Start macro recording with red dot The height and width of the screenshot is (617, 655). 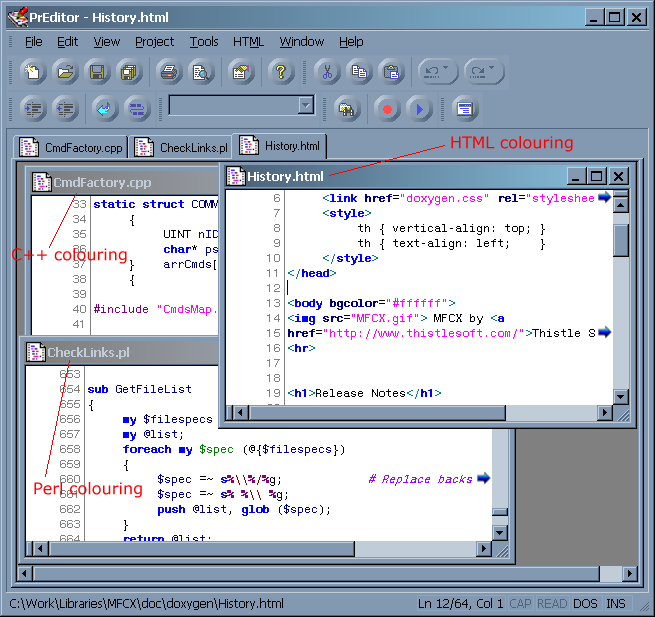[387, 109]
